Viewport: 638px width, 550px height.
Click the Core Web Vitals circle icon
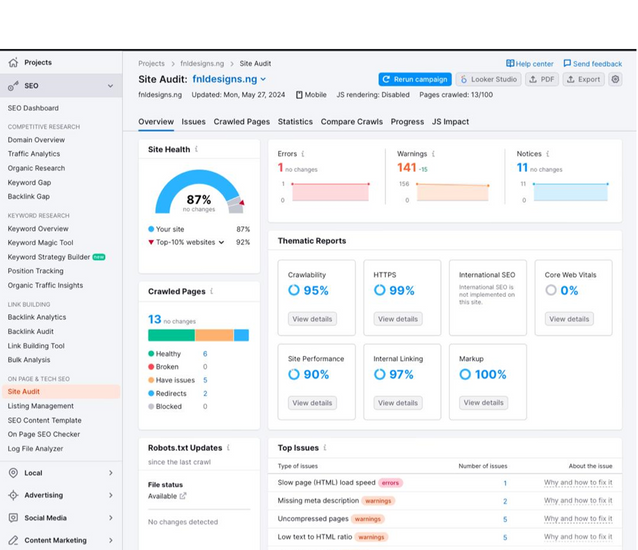[551, 290]
